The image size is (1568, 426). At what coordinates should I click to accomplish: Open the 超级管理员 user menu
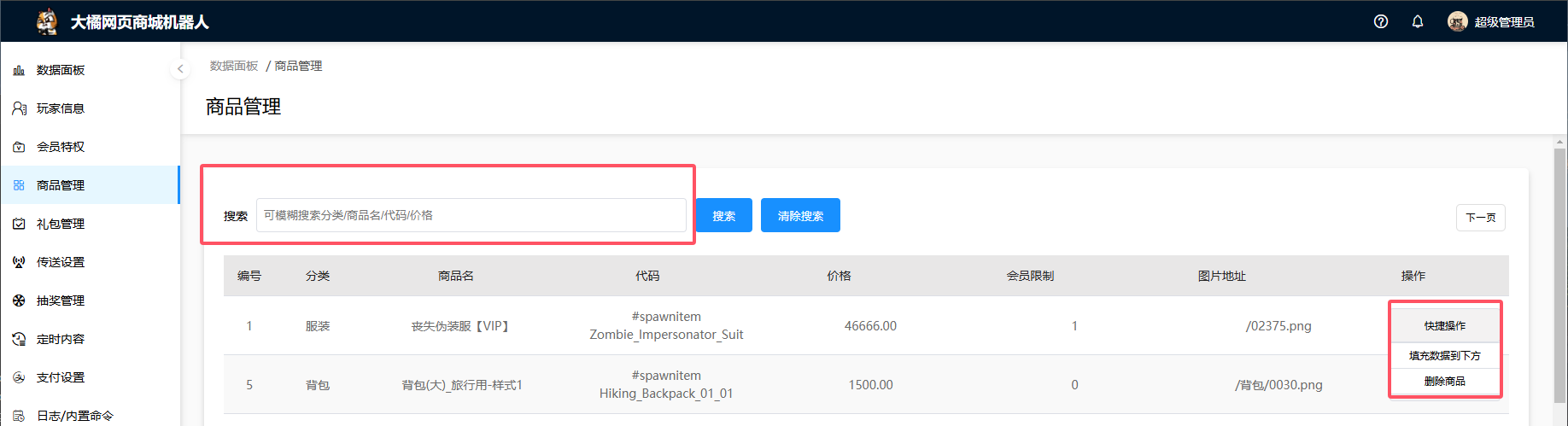pos(1491,21)
